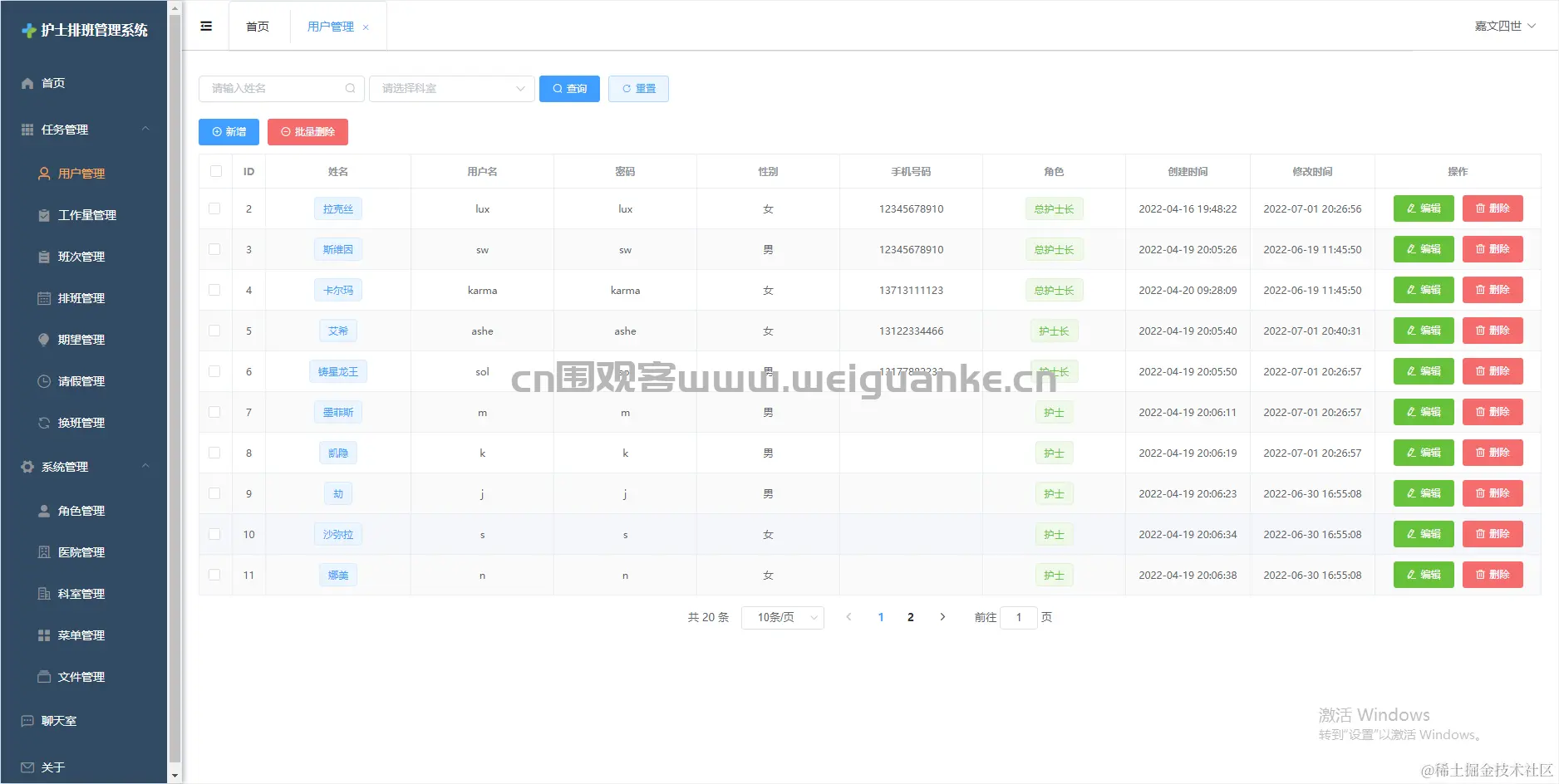The width and height of the screenshot is (1559, 784).
Task: Collapse the 系统管理 menu group arrow
Action: (x=145, y=466)
